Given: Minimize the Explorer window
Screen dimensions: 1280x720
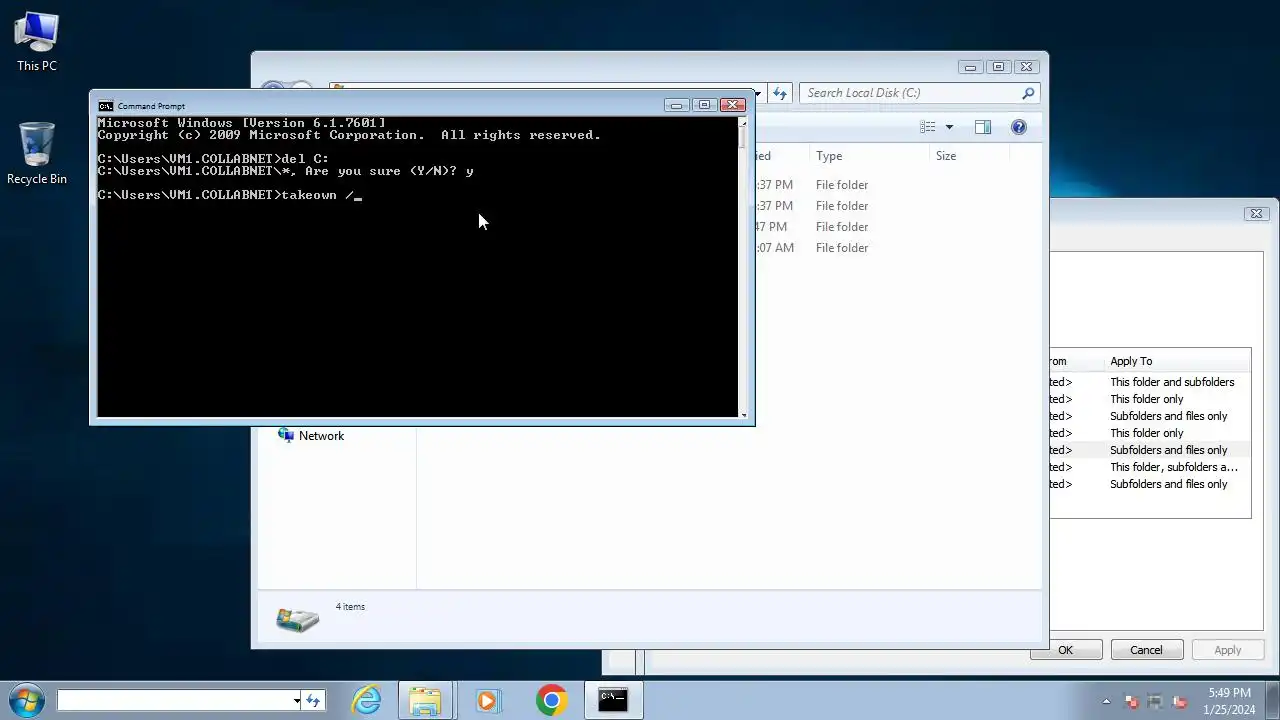Looking at the screenshot, I should (x=970, y=67).
